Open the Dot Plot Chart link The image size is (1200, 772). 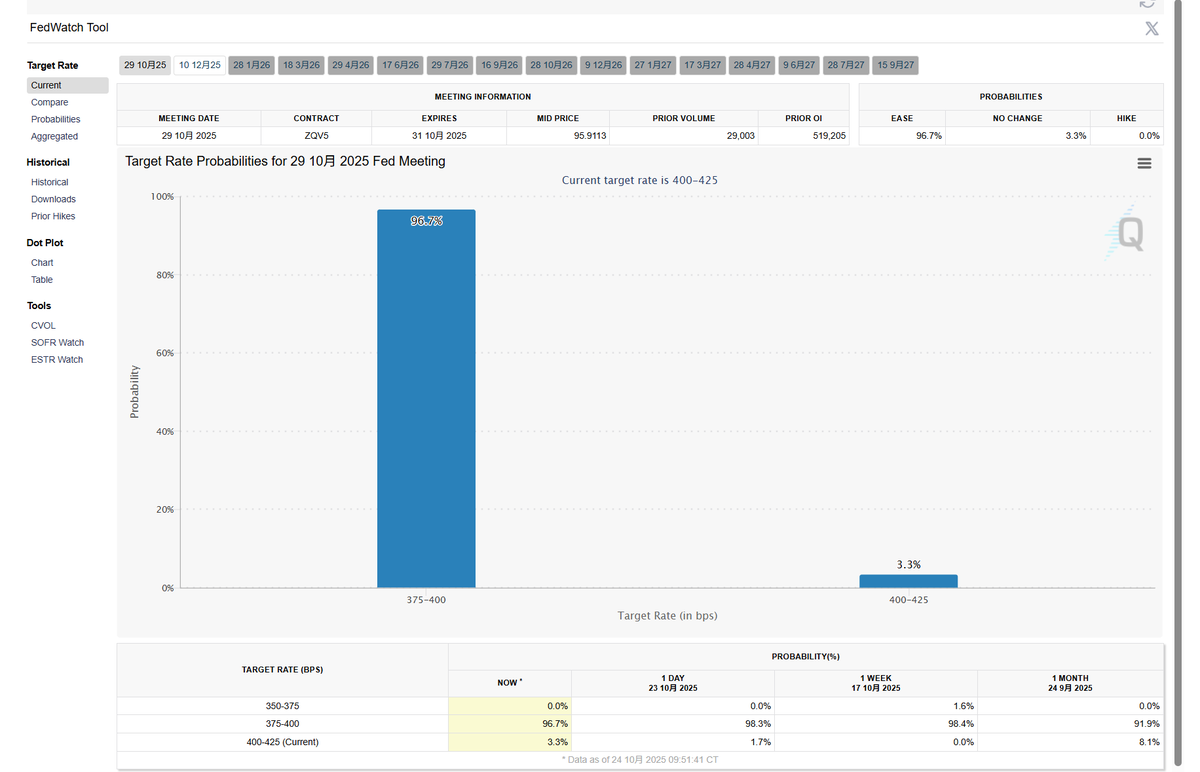pyautogui.click(x=42, y=263)
